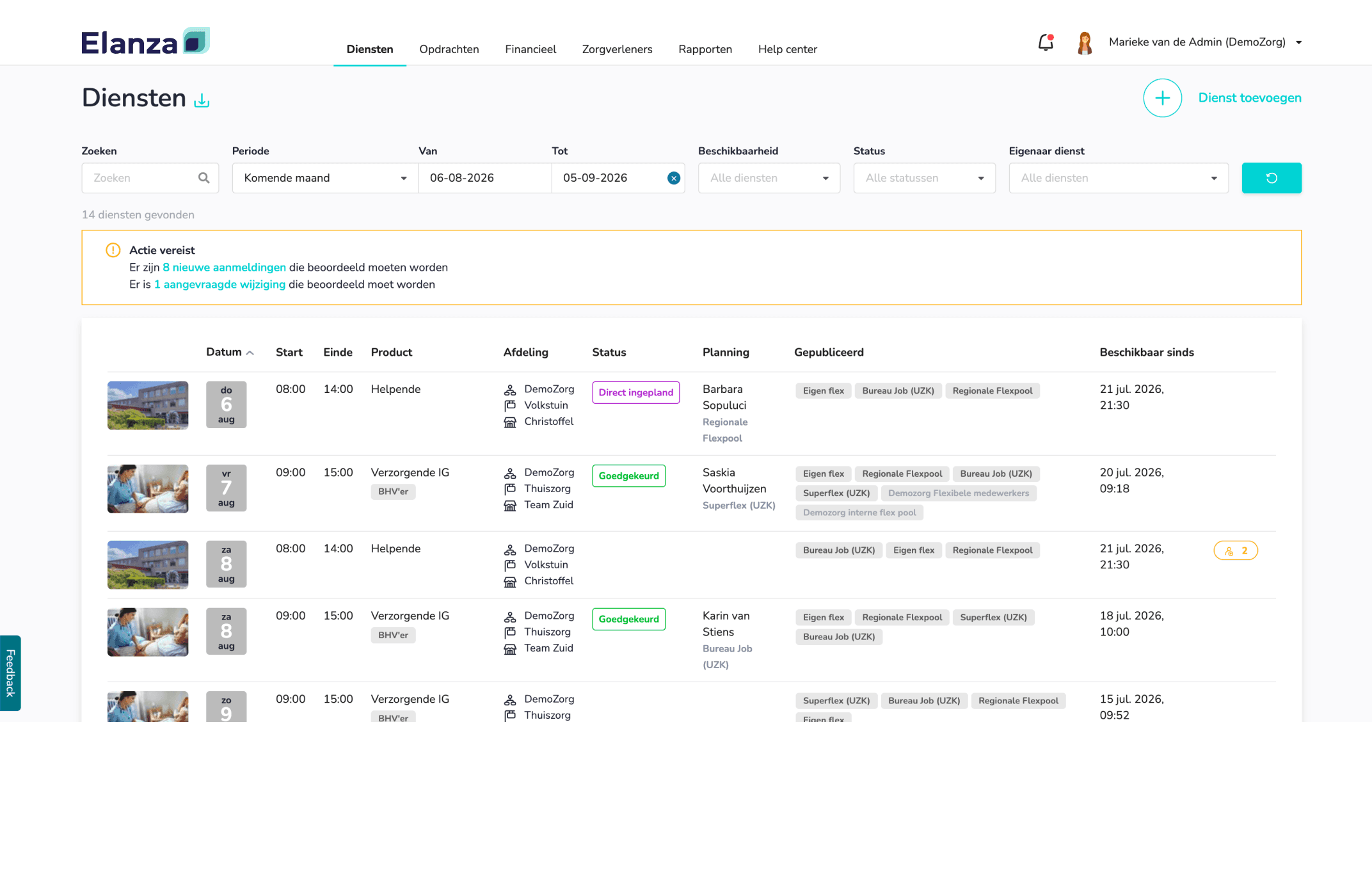This screenshot has height=896, width=1372.
Task: Click the 'Direct ingepland' status badge
Action: [636, 392]
